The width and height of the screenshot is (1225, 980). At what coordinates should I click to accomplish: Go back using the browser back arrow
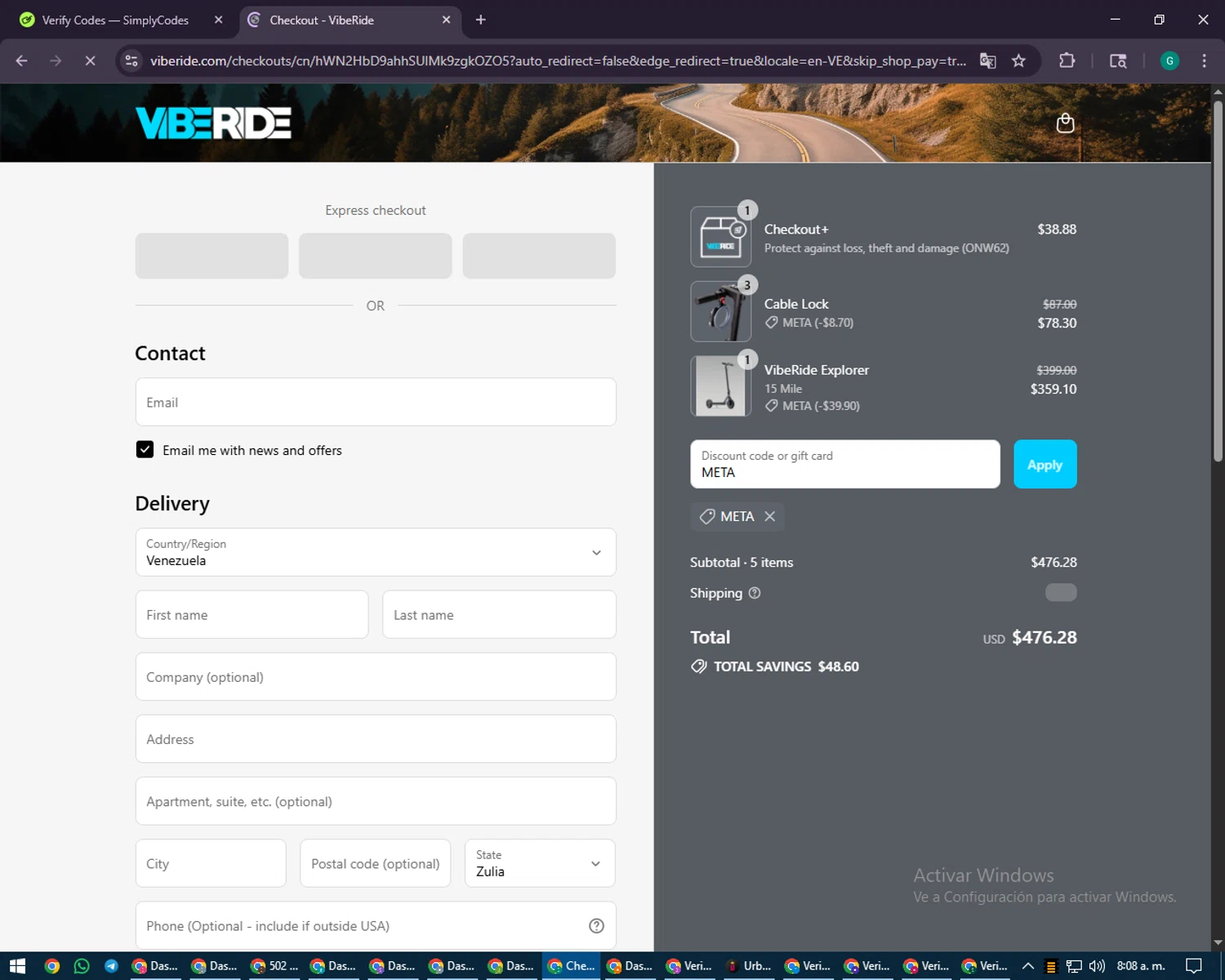(22, 60)
